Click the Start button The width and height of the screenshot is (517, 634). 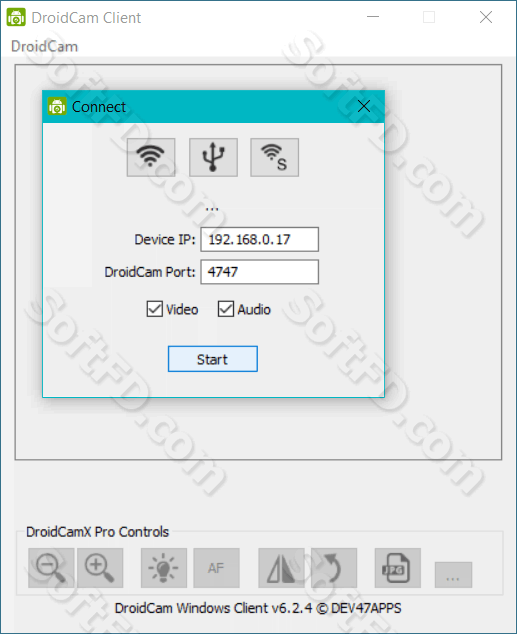pyautogui.click(x=213, y=359)
